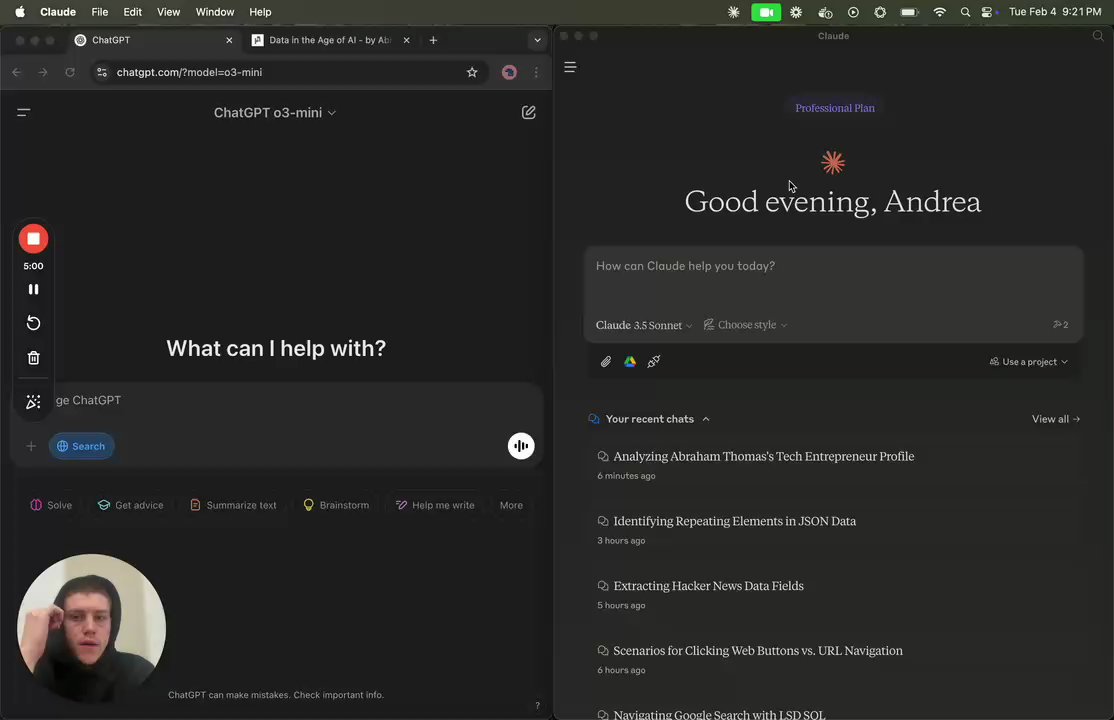Screen dimensions: 1114x720
Task: Open ChatGPT sidebar menu icon
Action: click(x=23, y=112)
